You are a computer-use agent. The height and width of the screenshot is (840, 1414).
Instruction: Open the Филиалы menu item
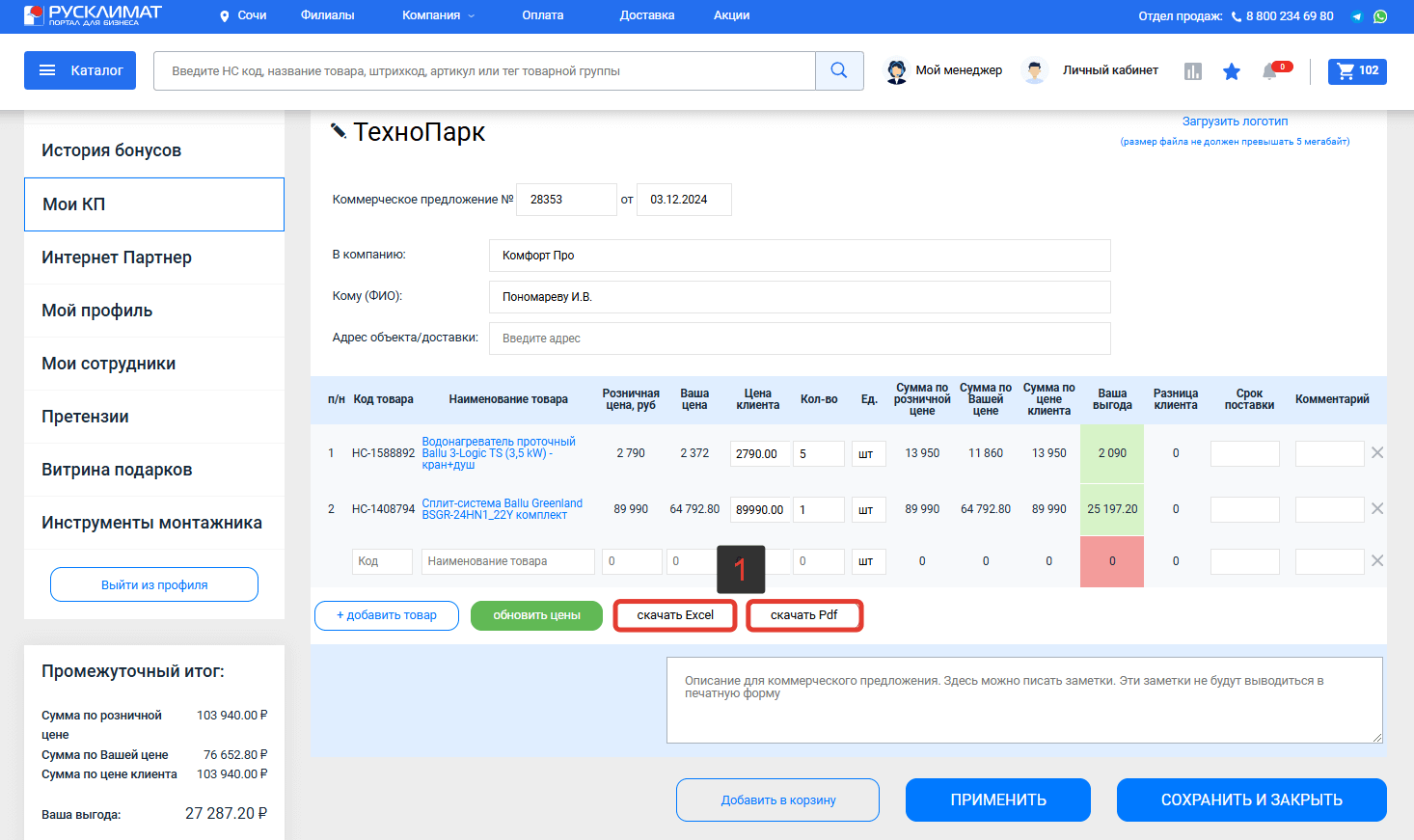(x=327, y=15)
